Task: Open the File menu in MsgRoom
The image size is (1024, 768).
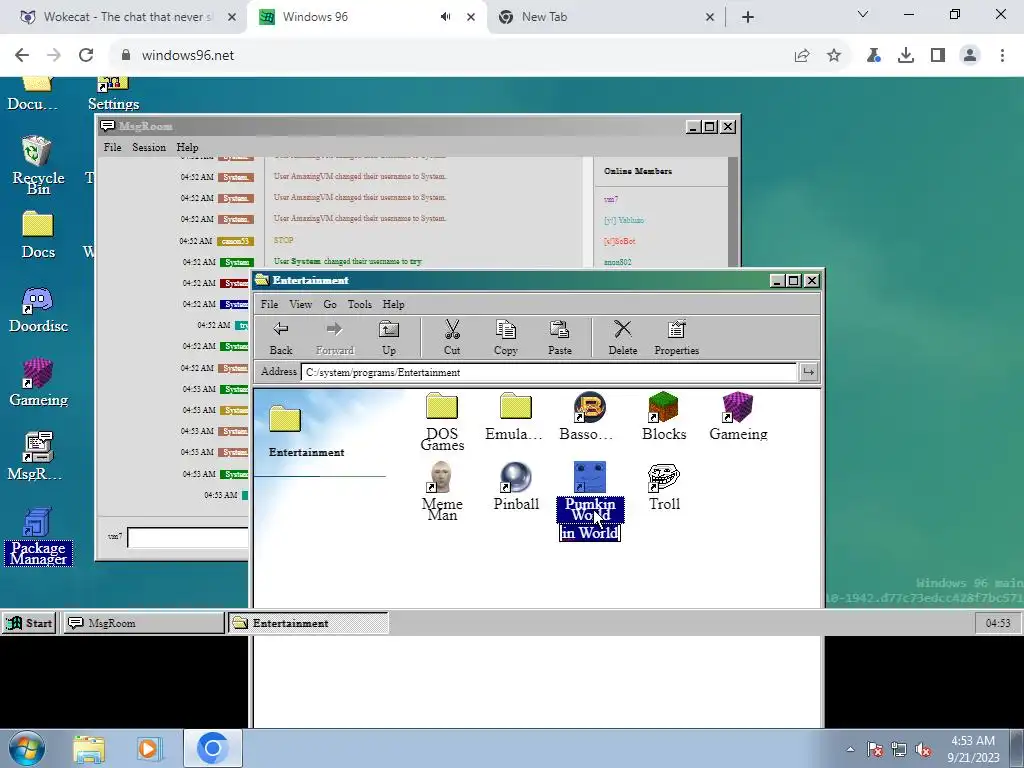Action: click(112, 148)
